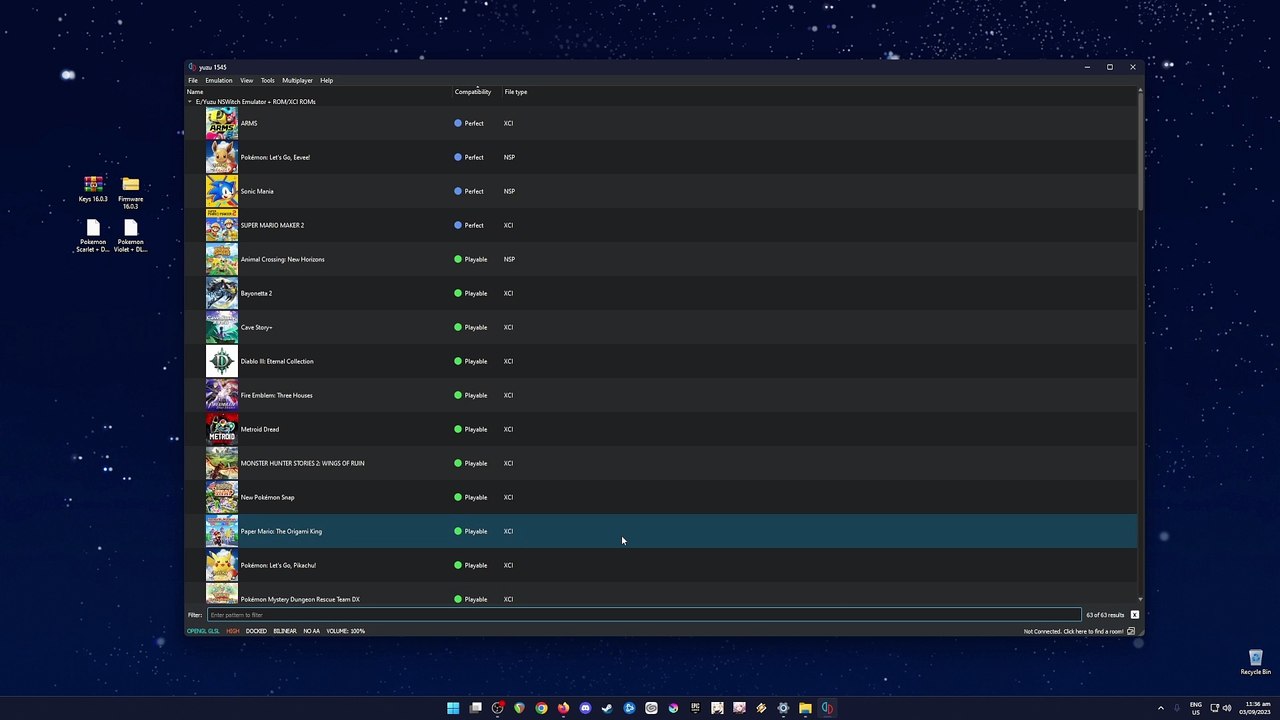Collapse the E:/Yuzu NSWitch Emulator folder row
This screenshot has width=1280, height=720.
click(x=190, y=102)
